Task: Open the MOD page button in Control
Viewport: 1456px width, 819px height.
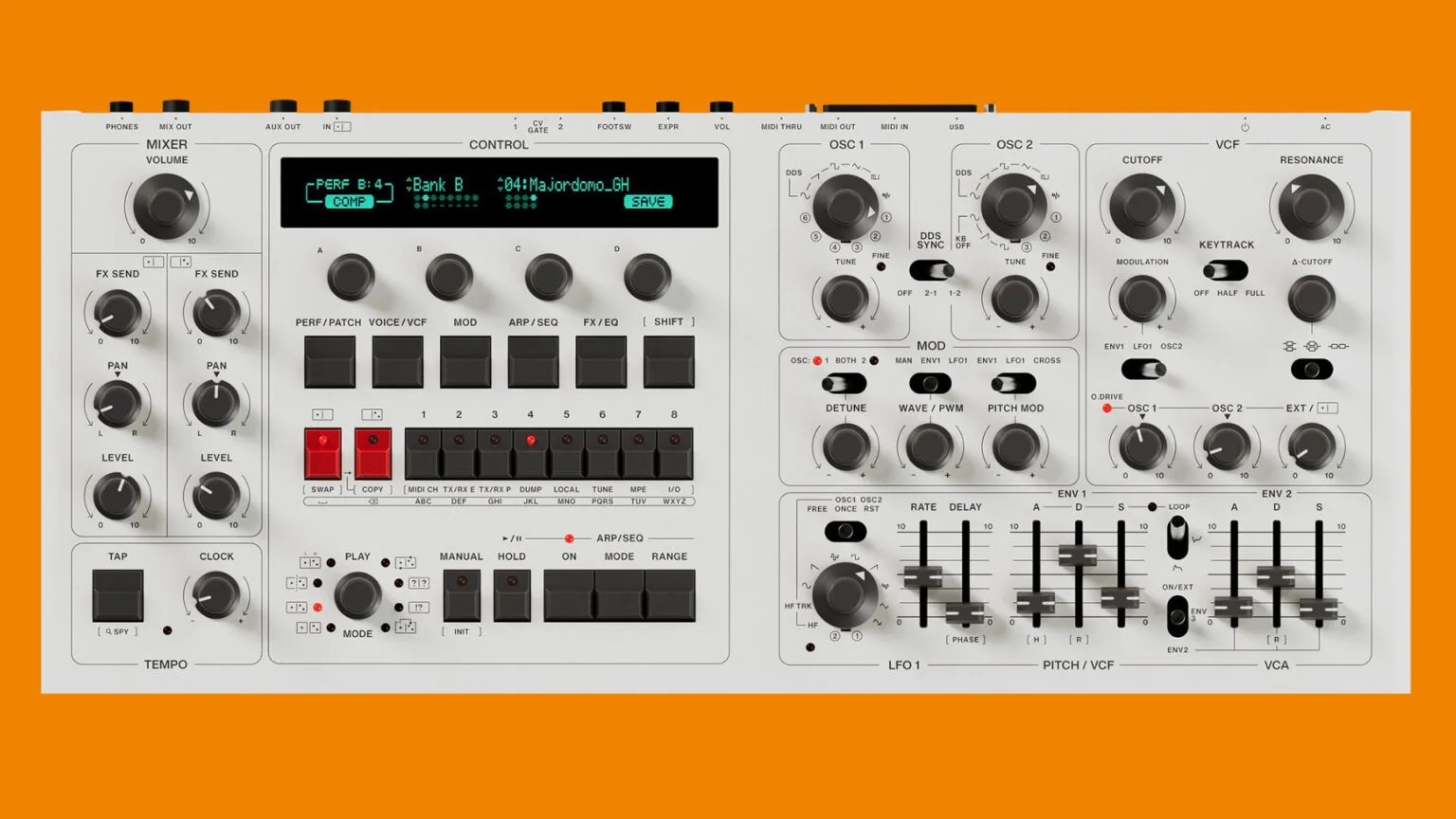Action: [x=465, y=361]
